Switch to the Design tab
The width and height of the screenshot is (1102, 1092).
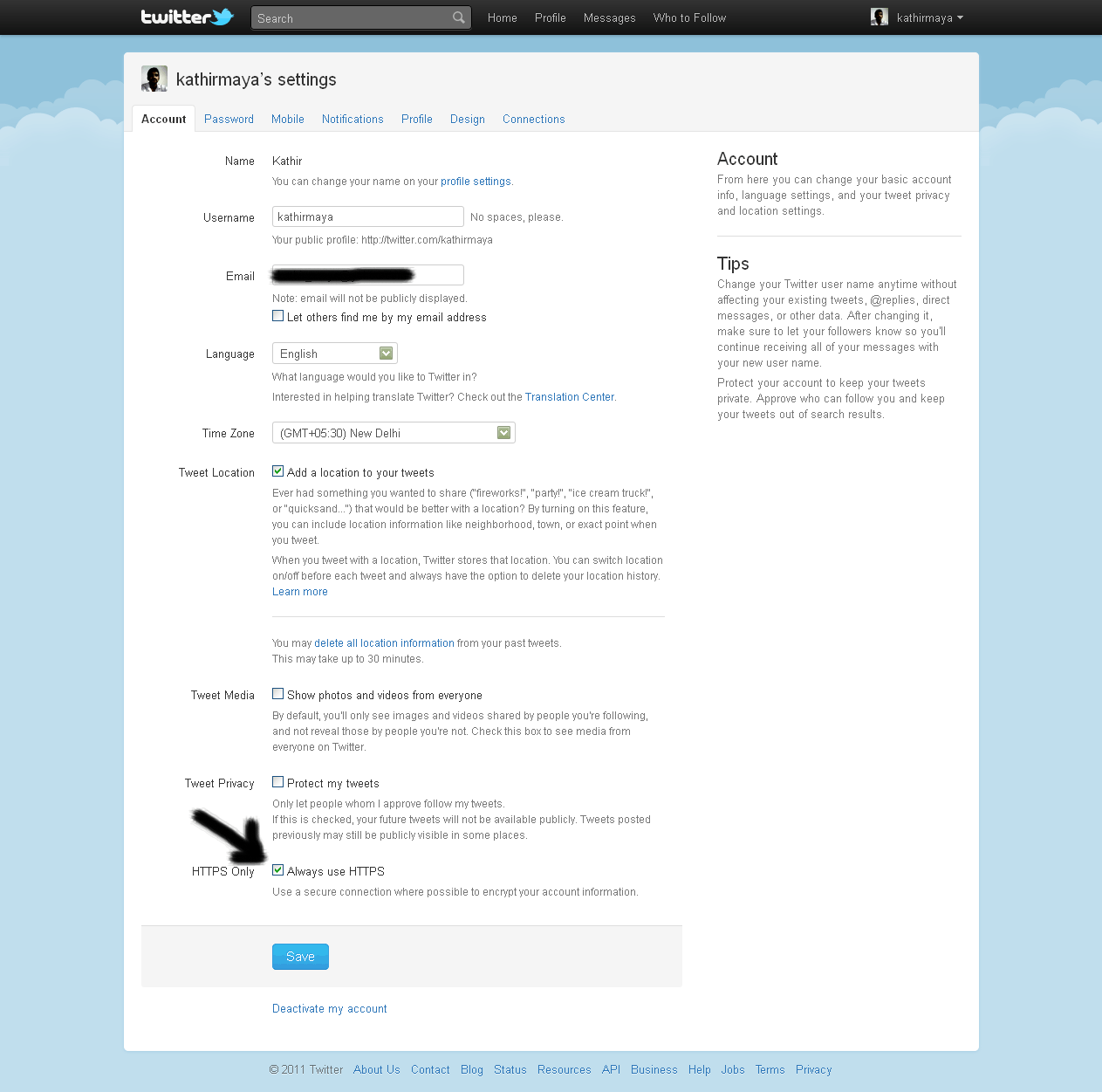point(468,119)
